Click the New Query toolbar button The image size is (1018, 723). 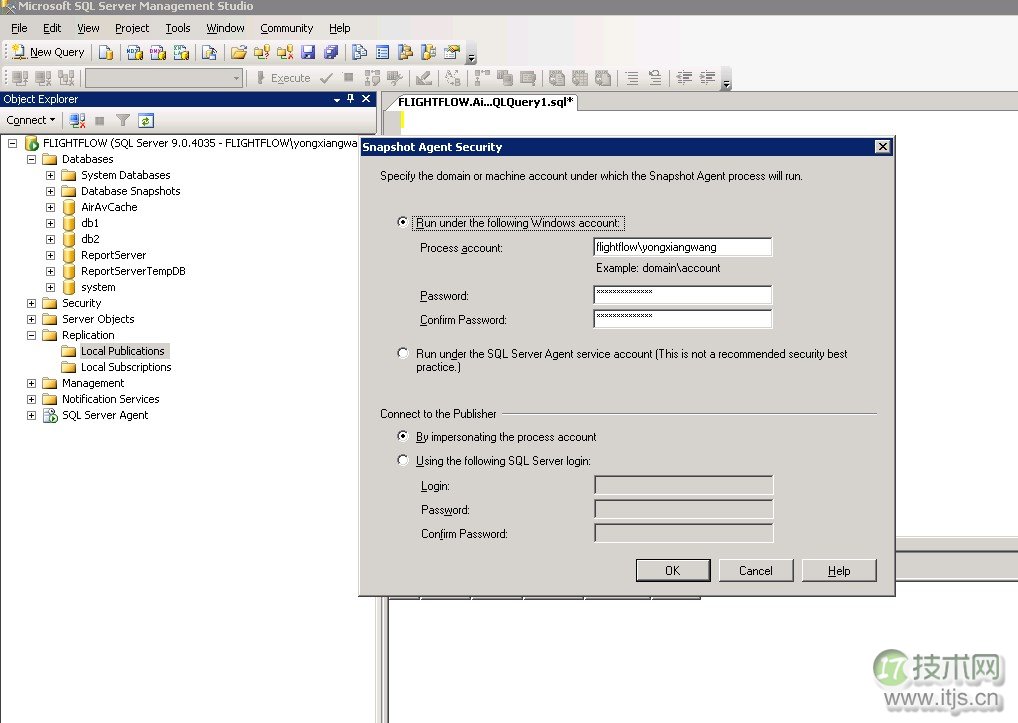point(48,52)
